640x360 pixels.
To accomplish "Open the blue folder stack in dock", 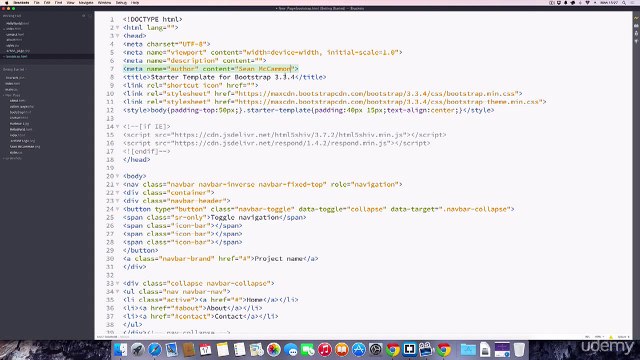I will point(468,350).
